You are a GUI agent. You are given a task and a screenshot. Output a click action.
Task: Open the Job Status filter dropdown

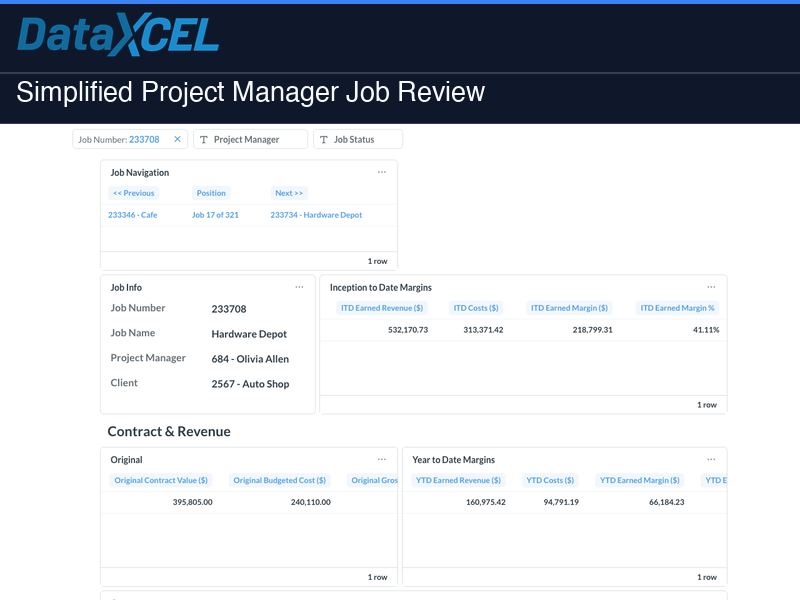click(x=358, y=139)
